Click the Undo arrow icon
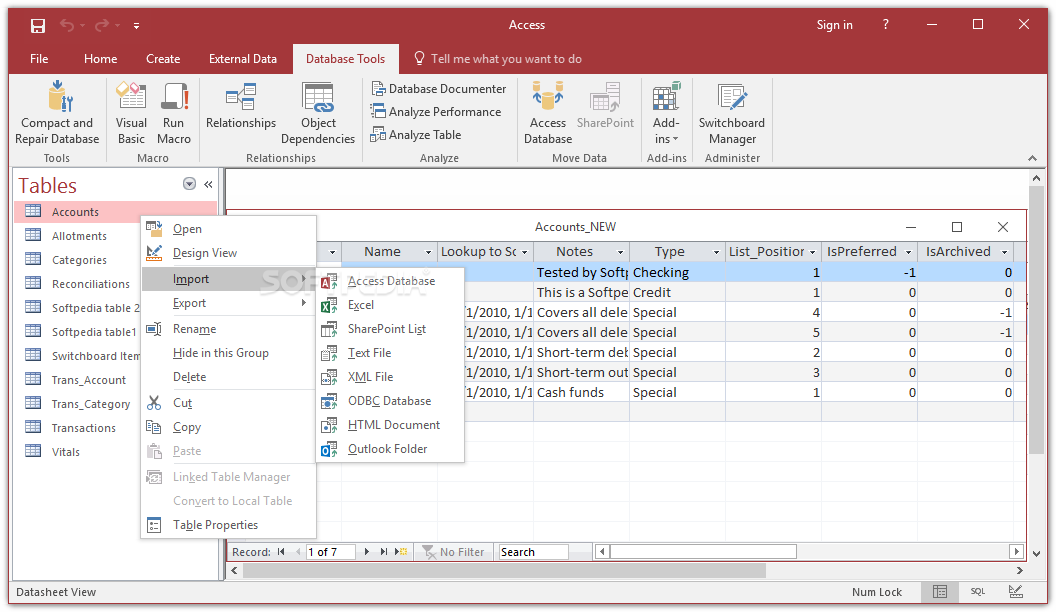This screenshot has height=612, width=1056. point(67,26)
